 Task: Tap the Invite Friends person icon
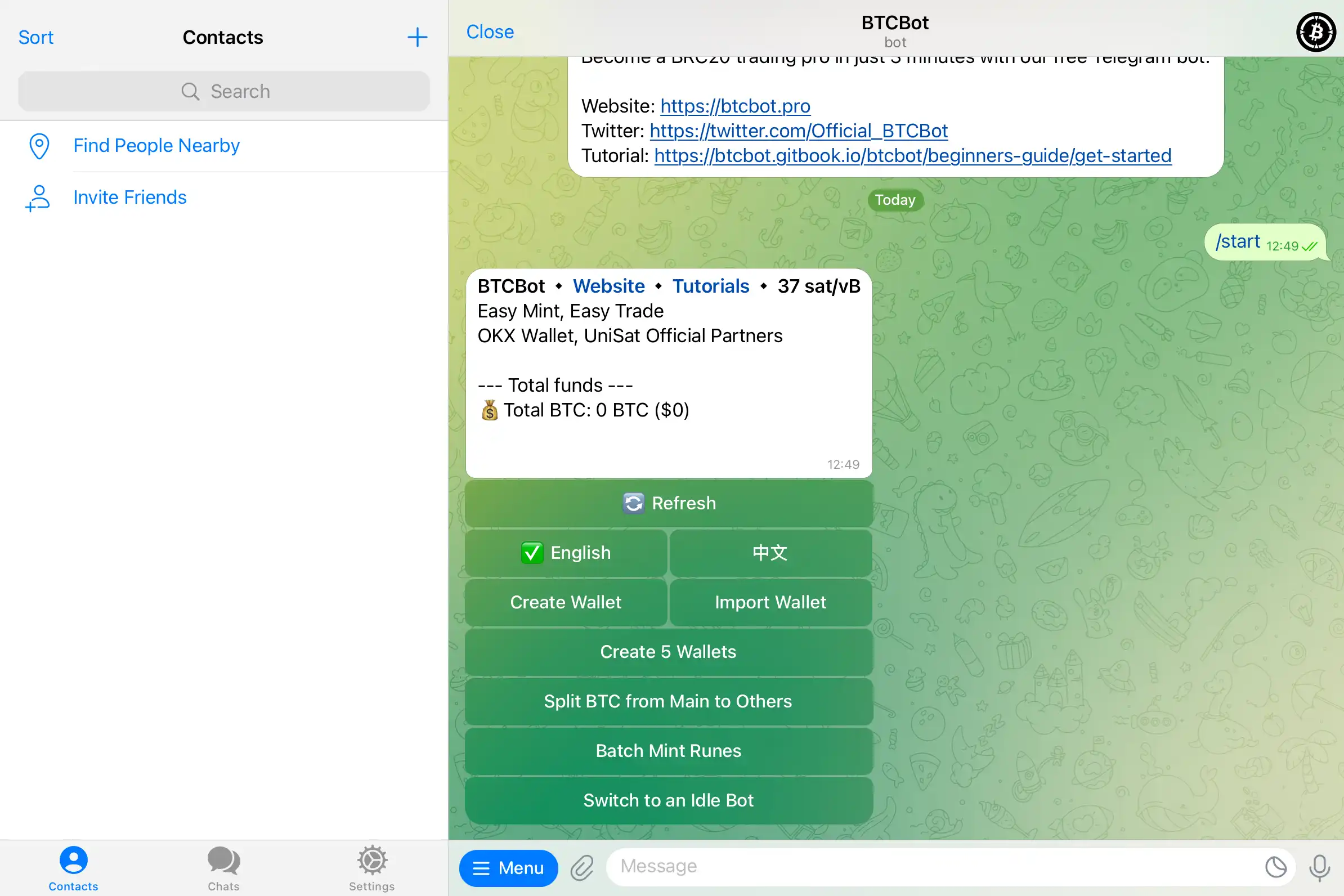coord(38,198)
